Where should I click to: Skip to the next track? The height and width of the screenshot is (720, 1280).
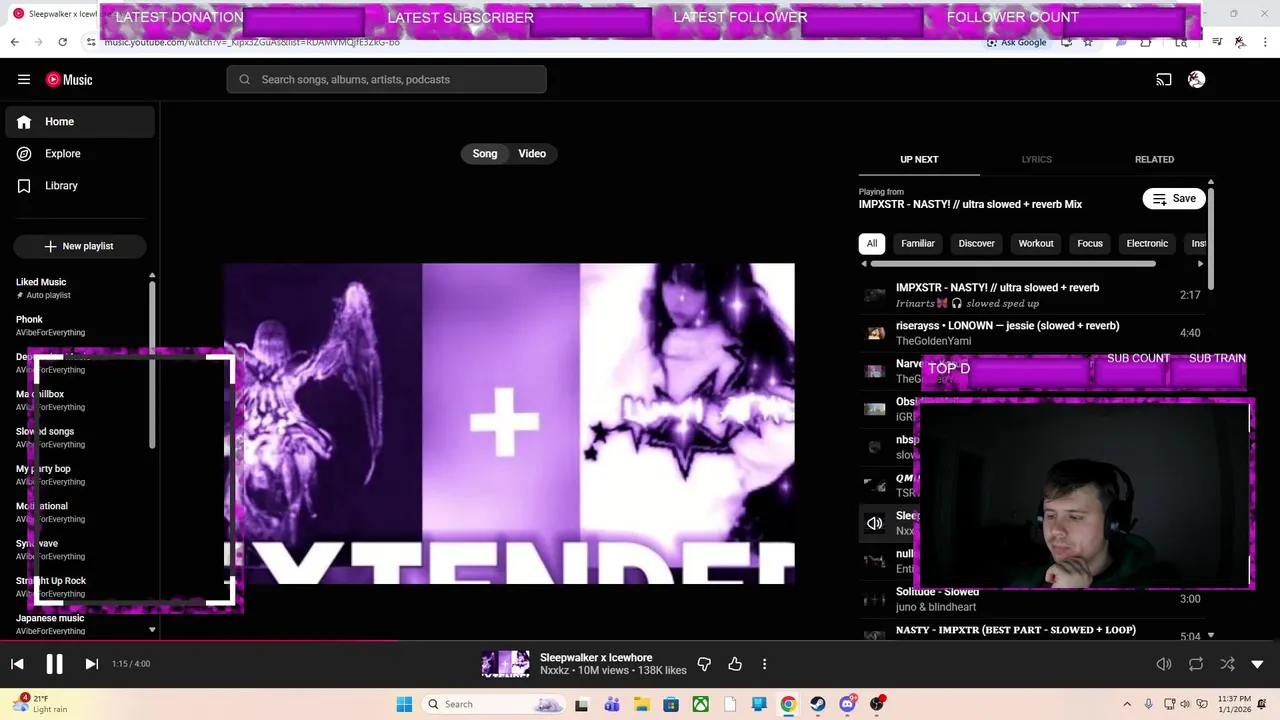point(91,664)
